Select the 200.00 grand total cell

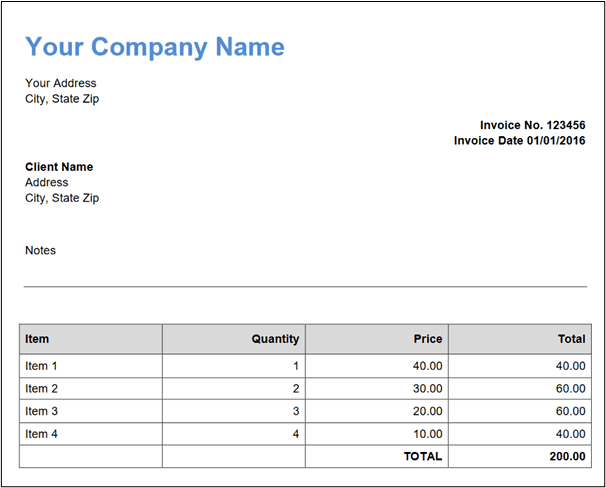(x=567, y=456)
